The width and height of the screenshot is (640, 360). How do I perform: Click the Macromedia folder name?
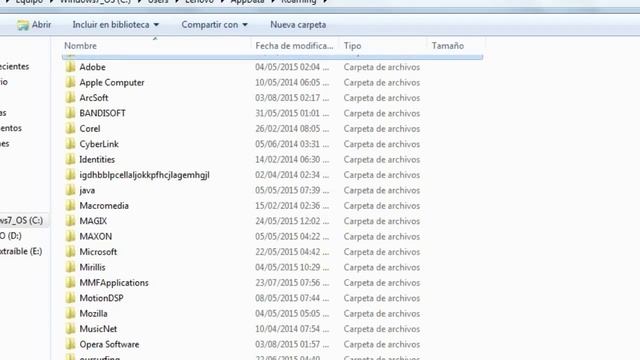point(104,206)
